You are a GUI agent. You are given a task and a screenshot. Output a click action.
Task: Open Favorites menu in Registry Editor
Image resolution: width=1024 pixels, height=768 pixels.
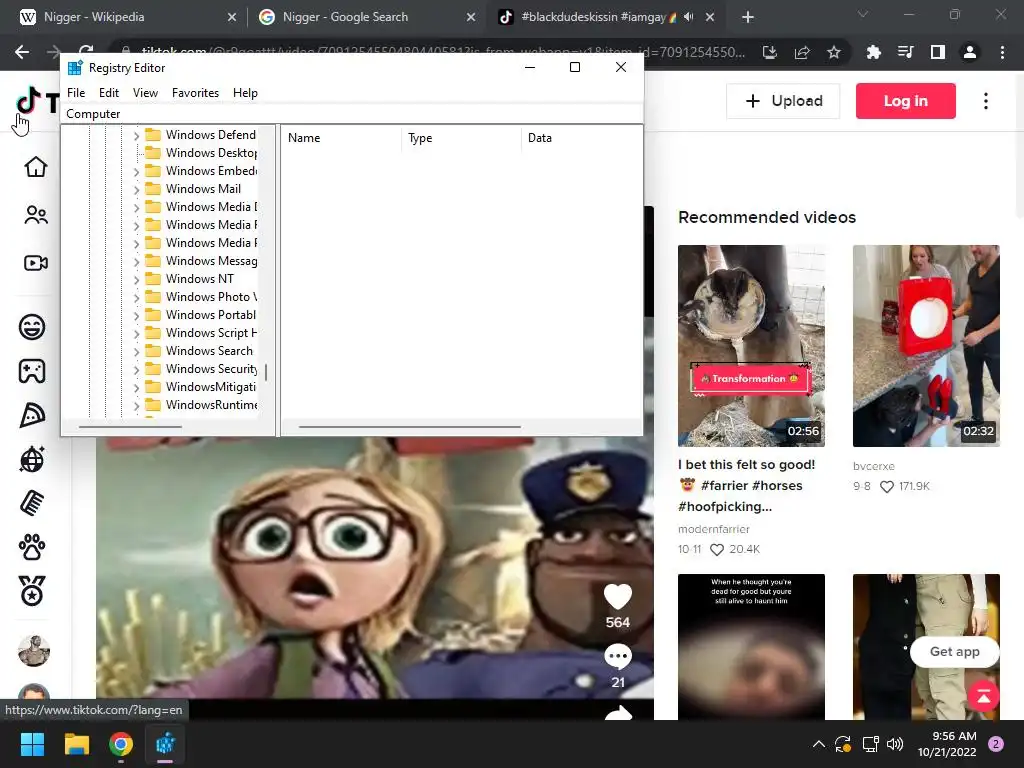[195, 93]
